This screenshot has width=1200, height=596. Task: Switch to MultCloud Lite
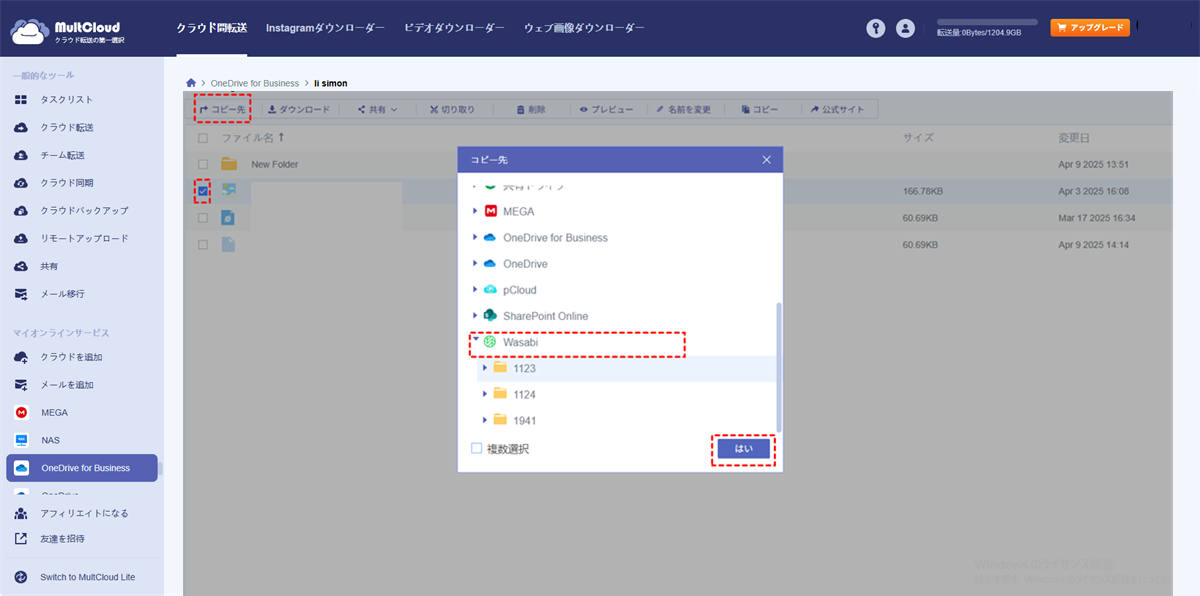click(x=85, y=577)
